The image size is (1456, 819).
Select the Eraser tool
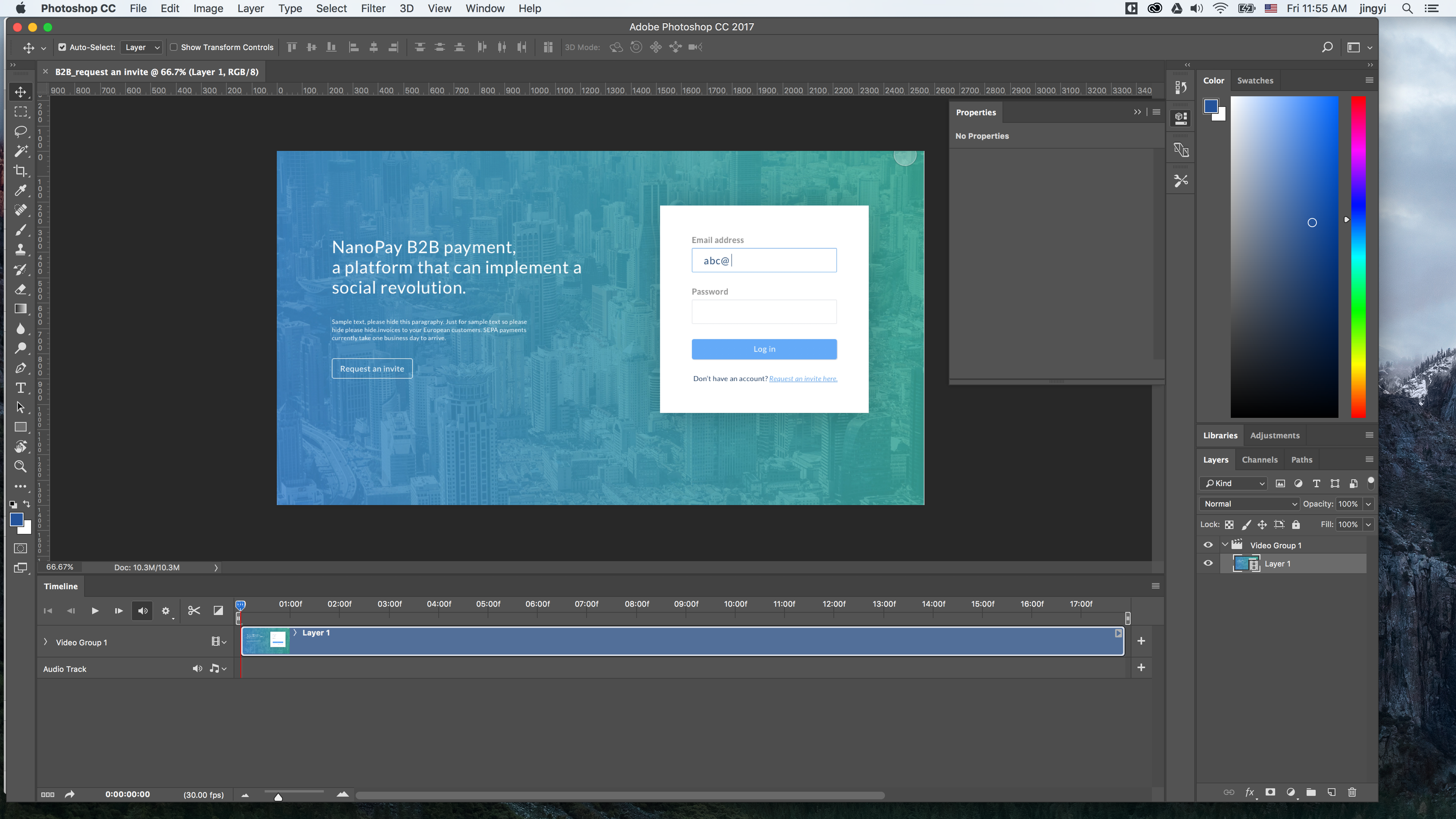[x=21, y=289]
